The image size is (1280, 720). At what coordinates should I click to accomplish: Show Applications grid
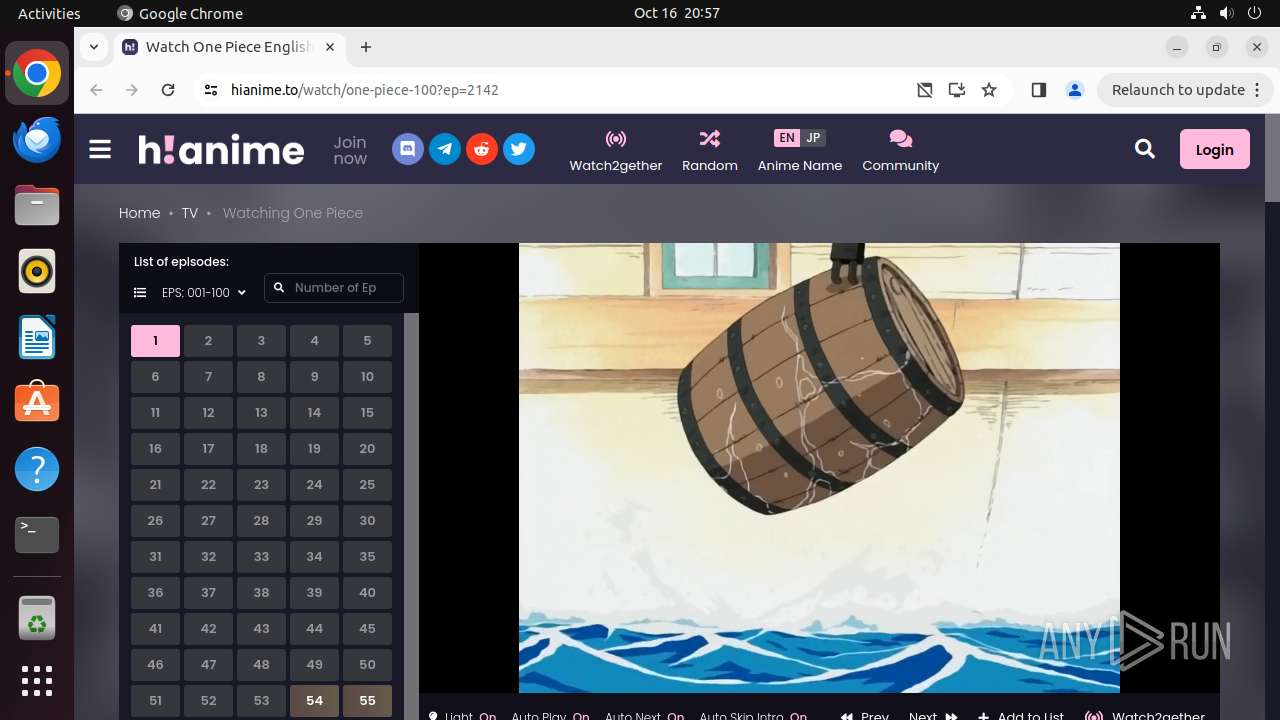click(x=37, y=681)
